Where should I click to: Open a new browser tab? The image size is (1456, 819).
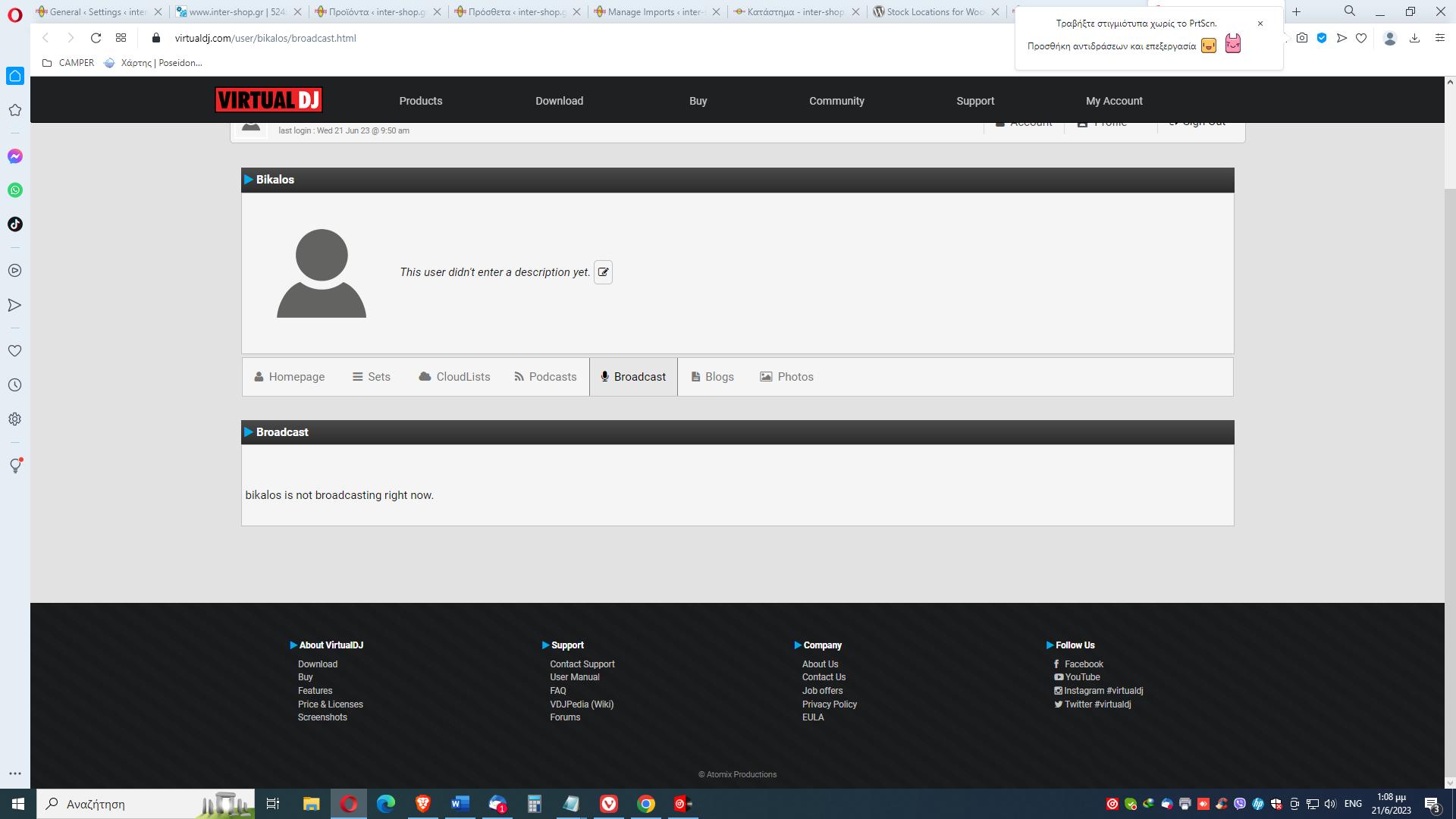[x=1296, y=11]
